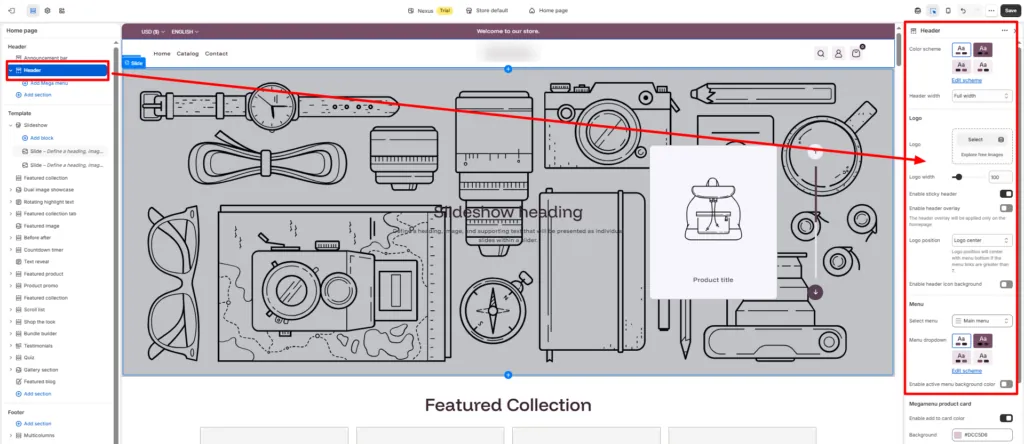Toggle Enable add to card color switch
This screenshot has width=1024, height=444.
click(1006, 418)
